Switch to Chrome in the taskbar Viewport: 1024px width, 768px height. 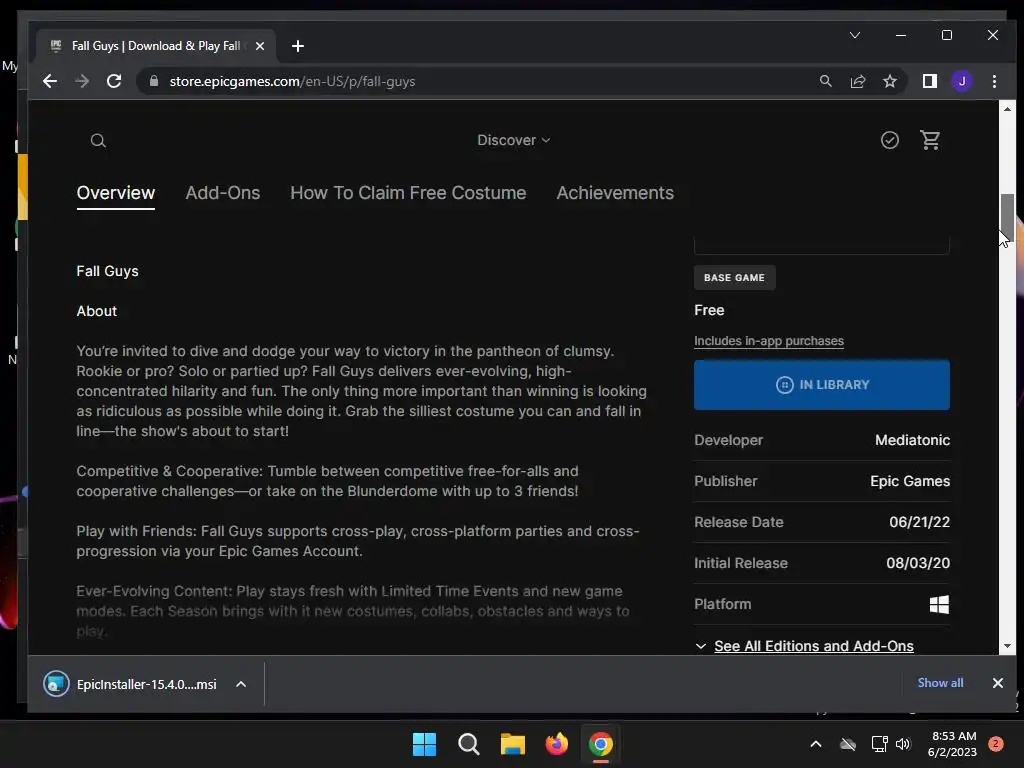601,744
